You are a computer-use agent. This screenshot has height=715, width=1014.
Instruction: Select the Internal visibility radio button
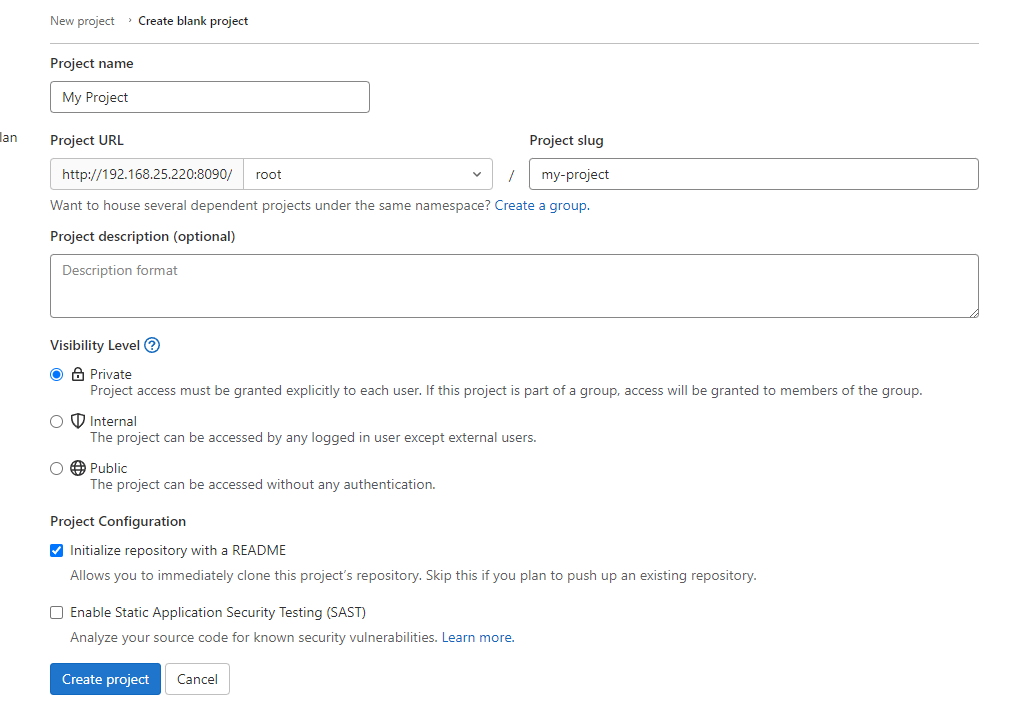57,421
